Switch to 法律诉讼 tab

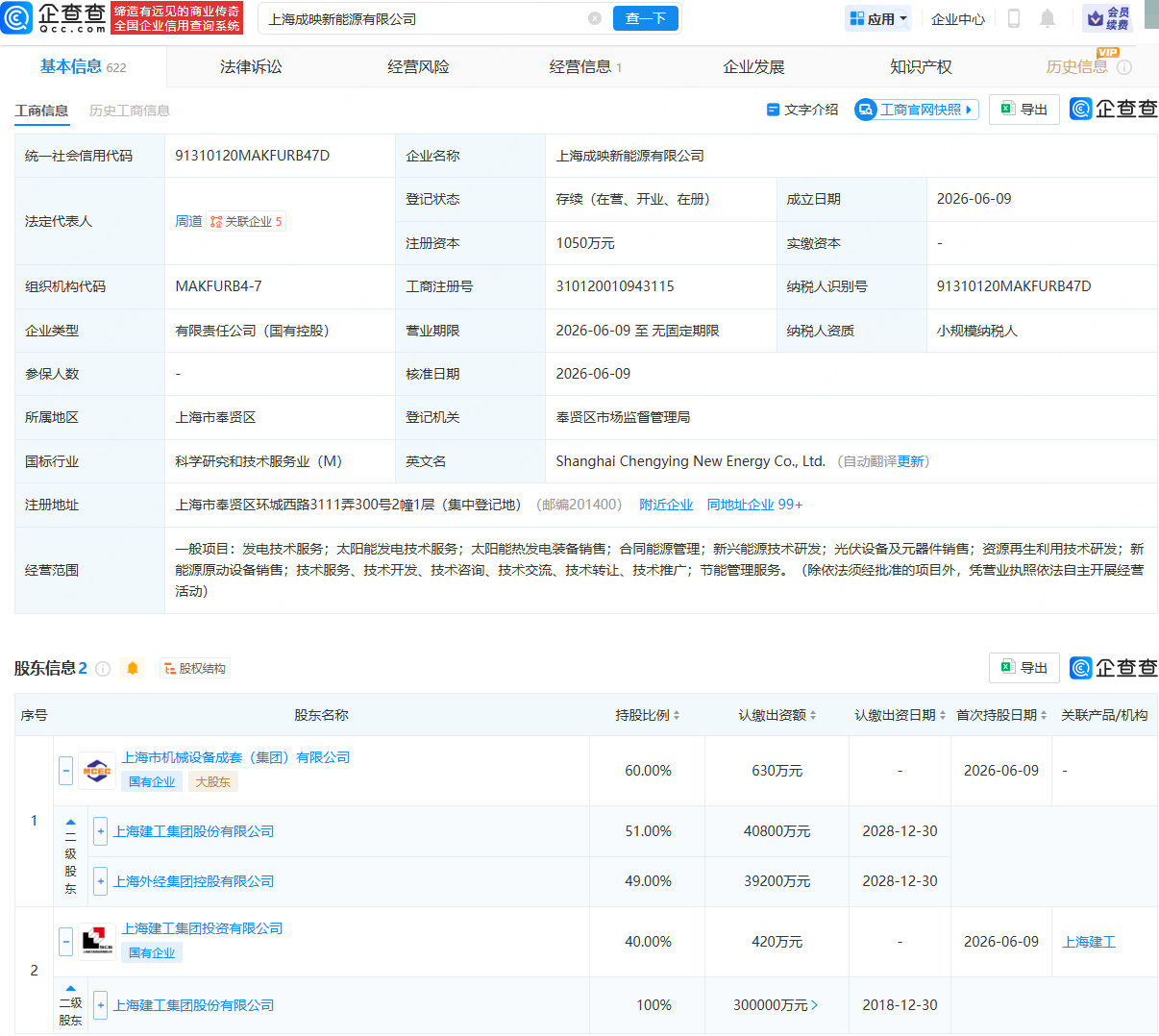tap(251, 66)
